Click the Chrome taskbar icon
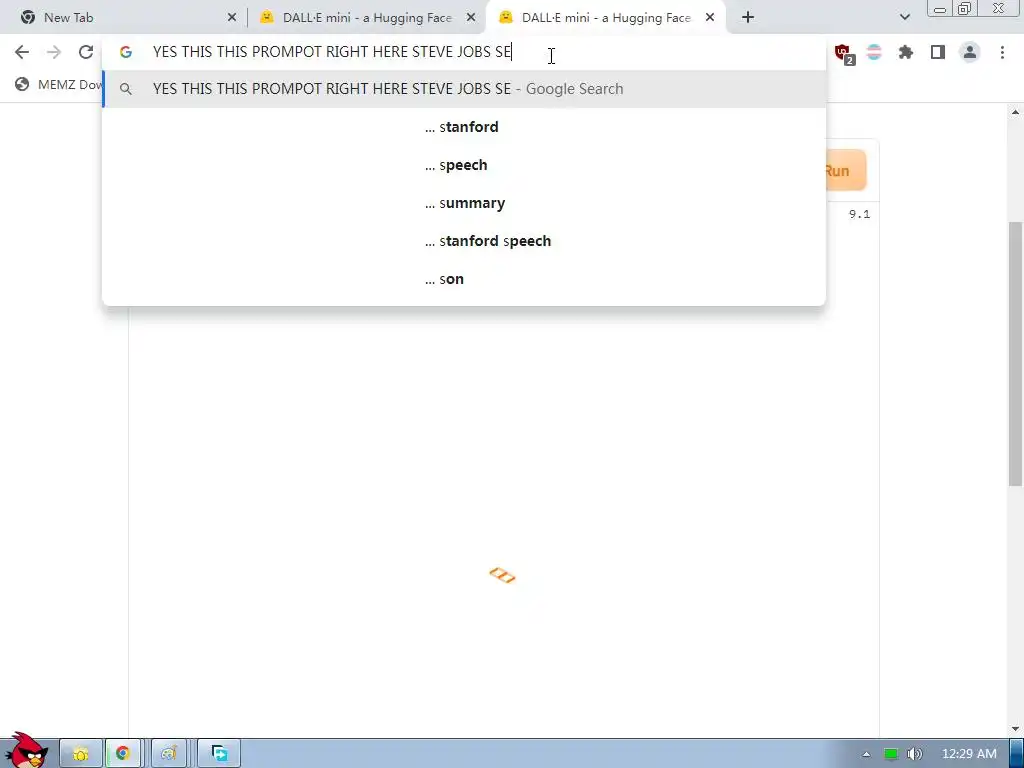The width and height of the screenshot is (1024, 768). click(122, 754)
